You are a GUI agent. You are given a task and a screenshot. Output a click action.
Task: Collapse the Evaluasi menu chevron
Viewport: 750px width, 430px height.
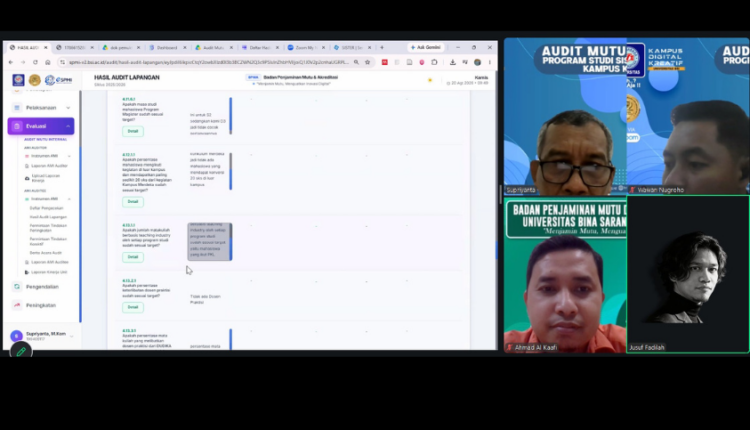[68, 126]
